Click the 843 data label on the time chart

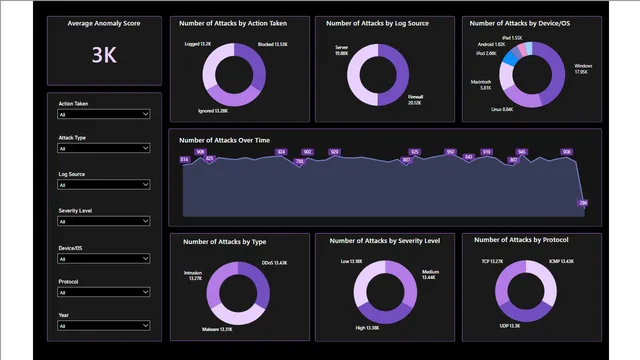tap(469, 157)
